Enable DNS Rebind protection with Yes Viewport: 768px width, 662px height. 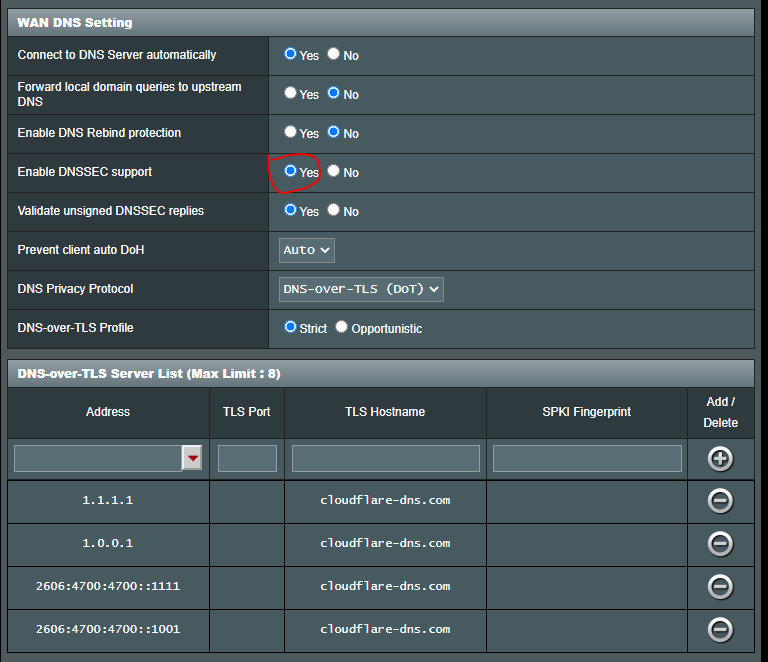coord(290,132)
